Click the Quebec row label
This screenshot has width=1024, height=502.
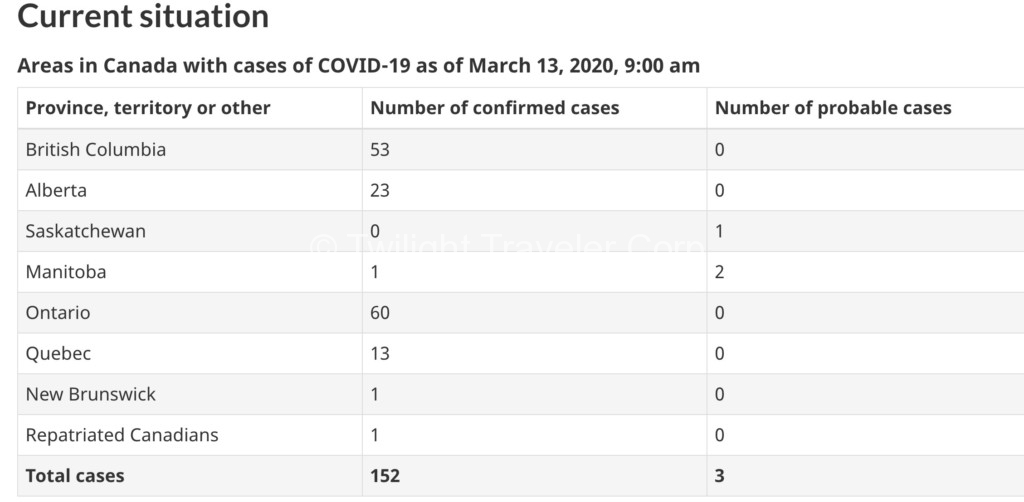[x=58, y=354]
